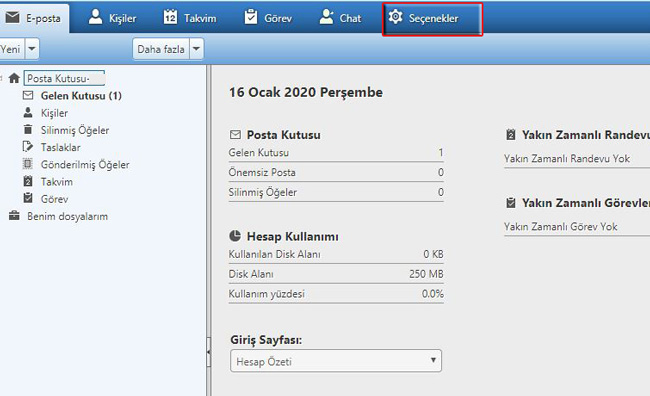
Task: Click the gear icon next to Seçenekler
Action: (395, 17)
